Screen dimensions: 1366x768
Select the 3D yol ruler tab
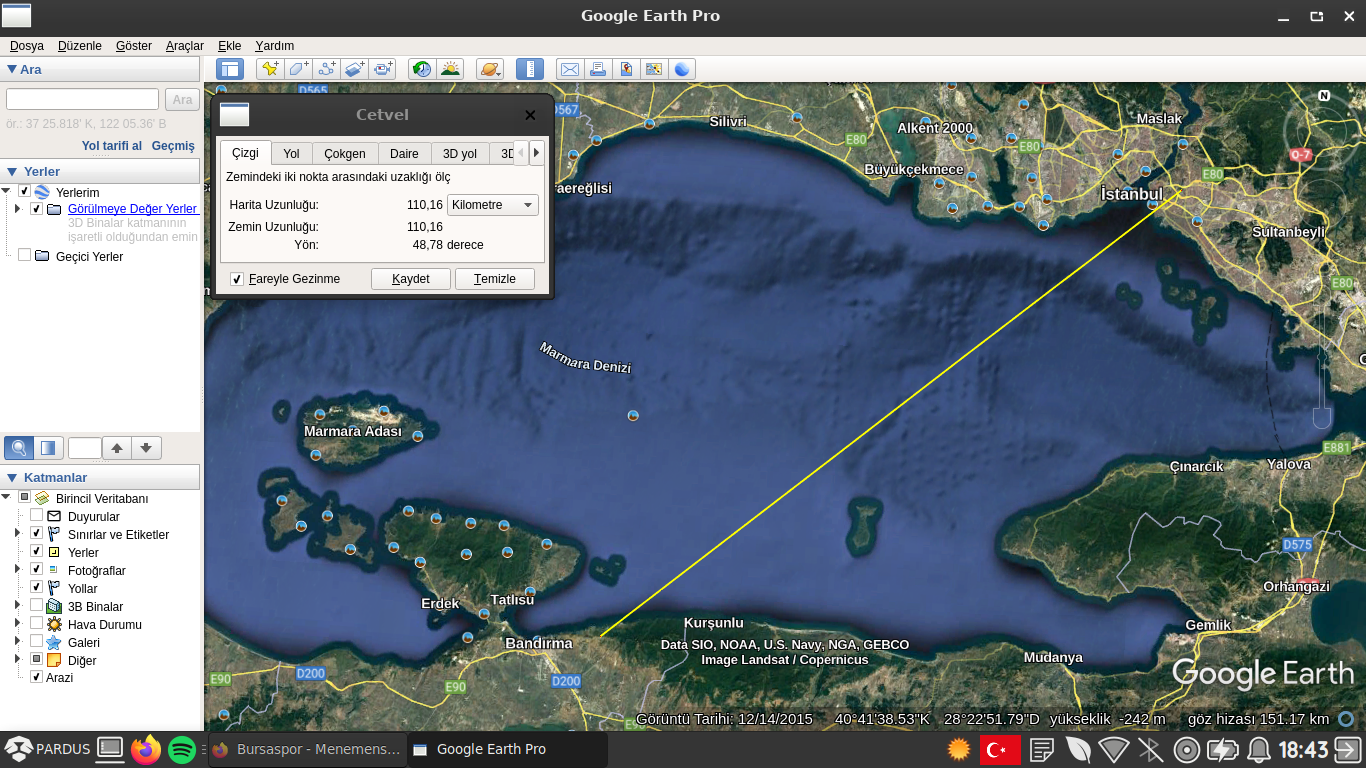click(460, 154)
